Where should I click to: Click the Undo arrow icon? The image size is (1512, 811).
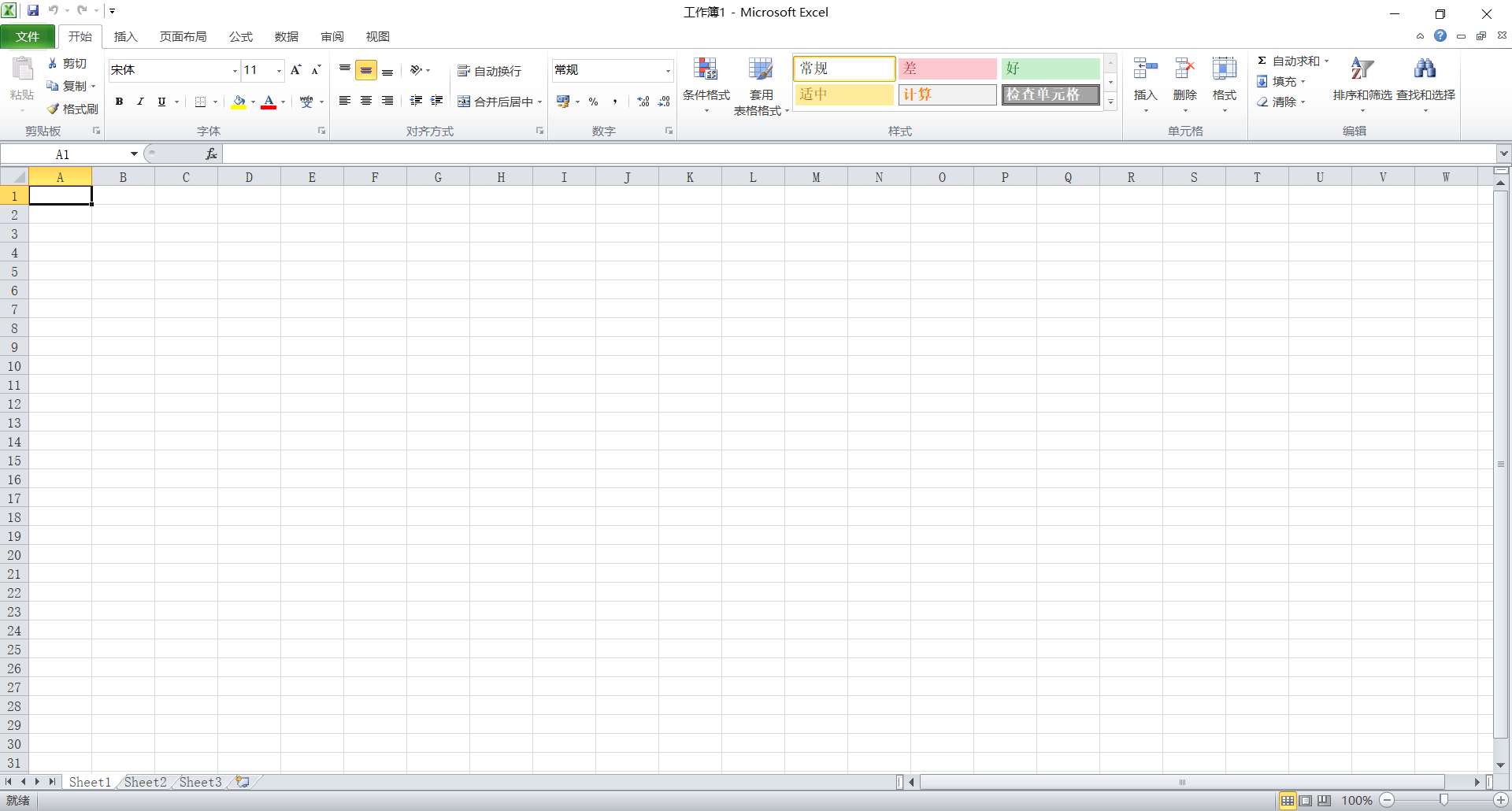click(54, 11)
